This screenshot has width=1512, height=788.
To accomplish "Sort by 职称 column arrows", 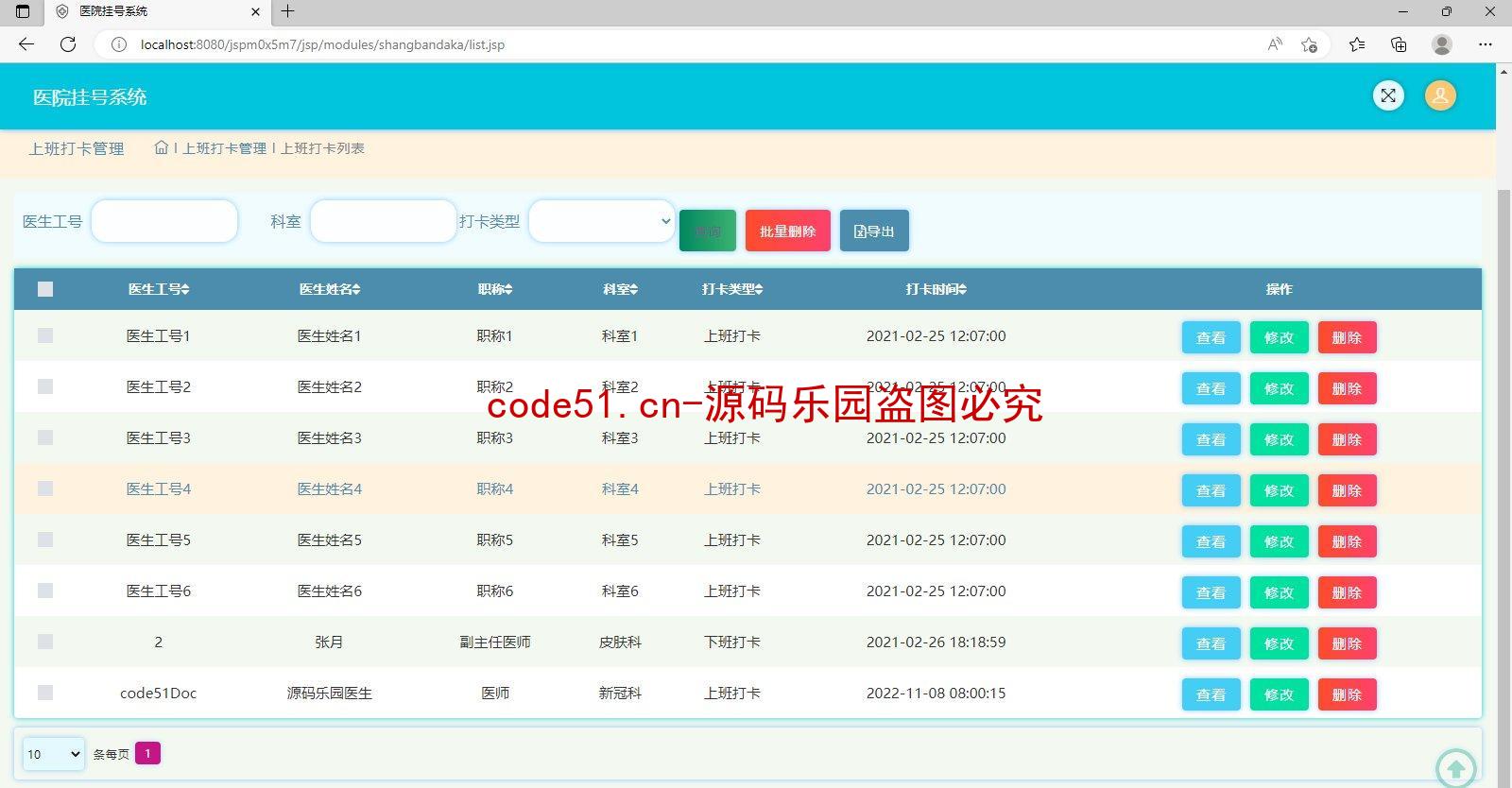I will (x=508, y=289).
